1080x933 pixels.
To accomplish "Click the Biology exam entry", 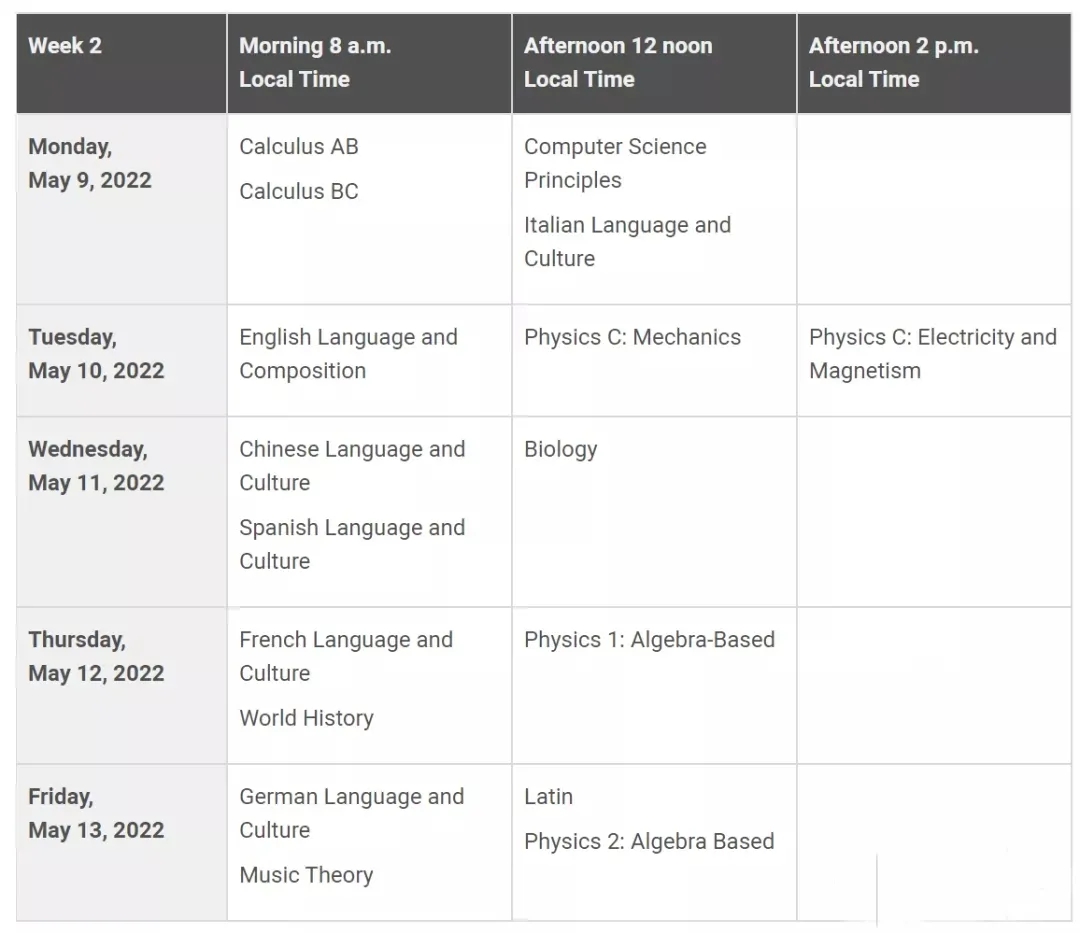I will pos(561,450).
